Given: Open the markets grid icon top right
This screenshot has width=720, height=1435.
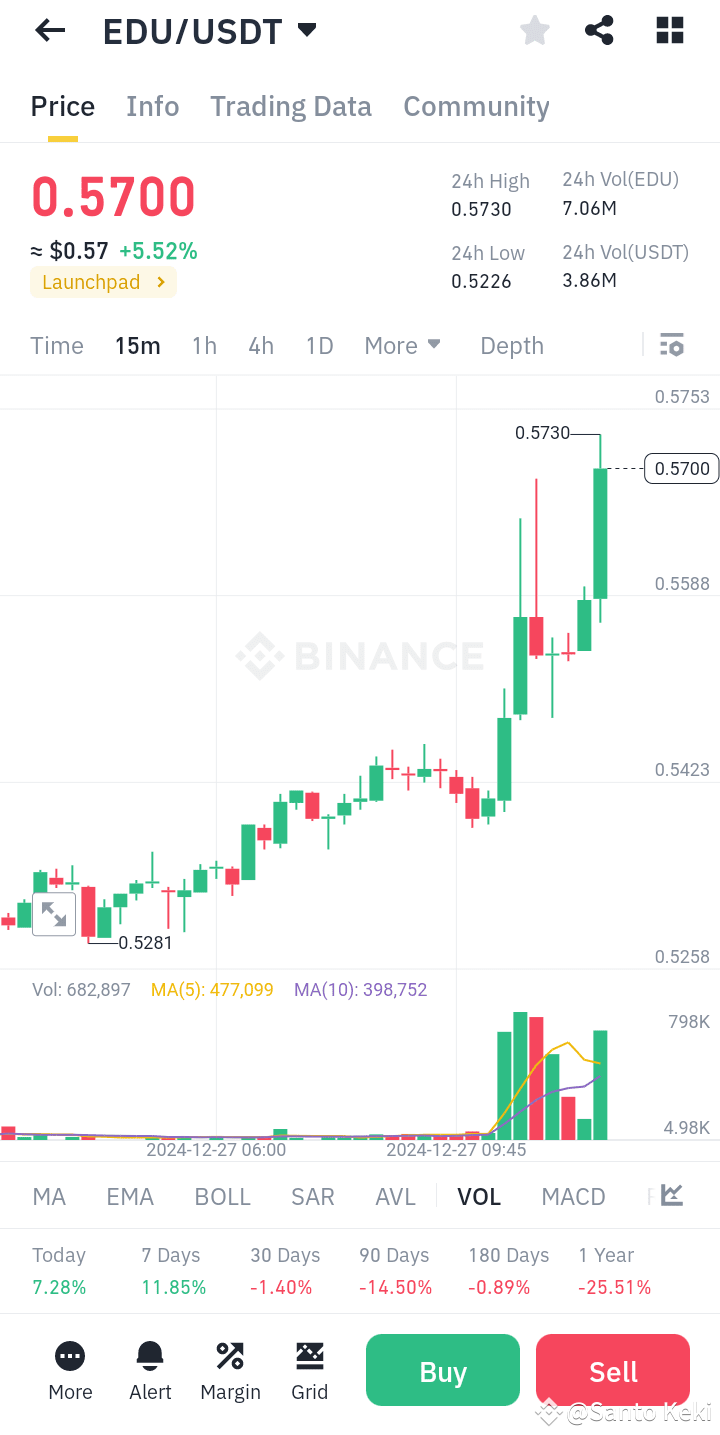Looking at the screenshot, I should pyautogui.click(x=668, y=30).
